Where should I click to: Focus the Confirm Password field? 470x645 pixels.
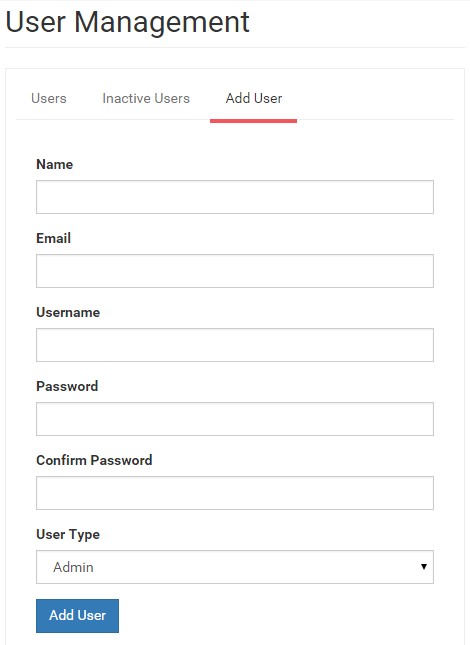[235, 493]
